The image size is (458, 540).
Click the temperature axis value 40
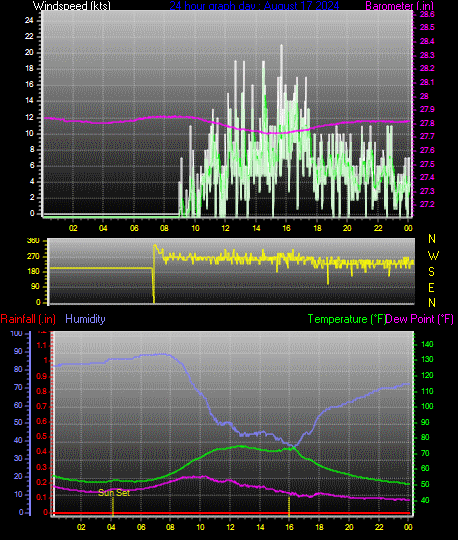pos(425,500)
